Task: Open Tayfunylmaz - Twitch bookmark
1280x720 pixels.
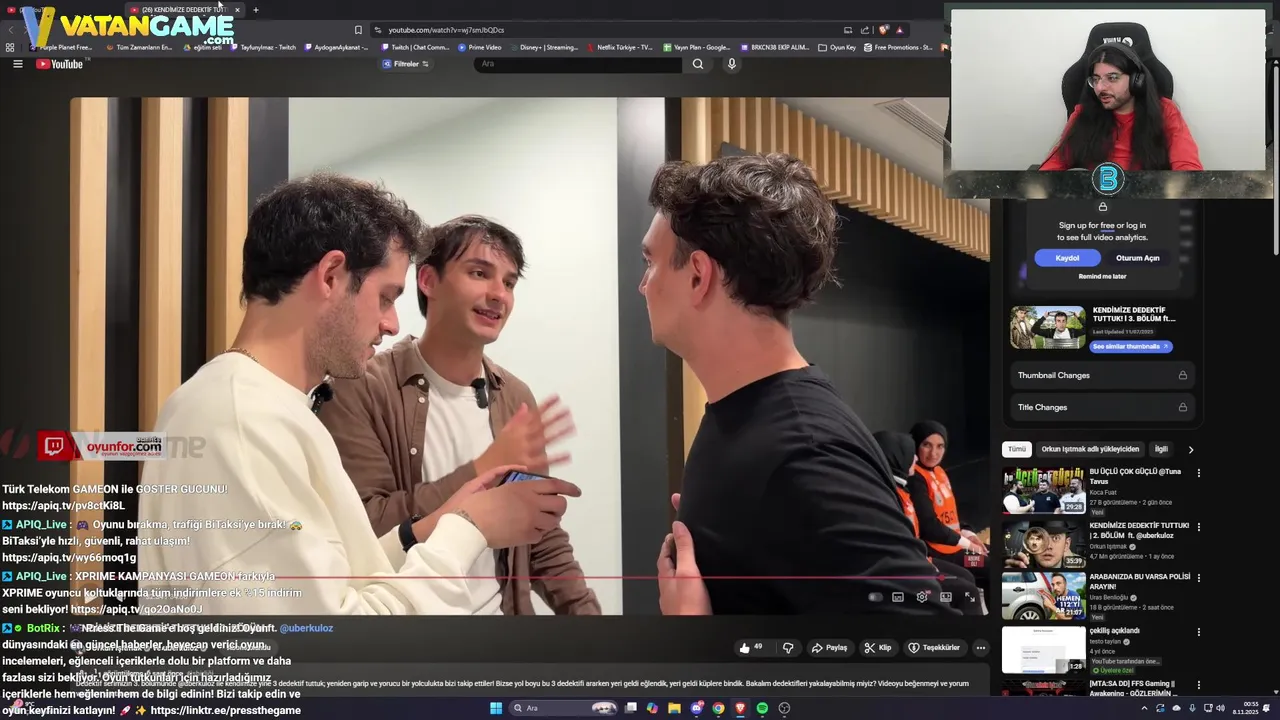Action: tap(263, 47)
